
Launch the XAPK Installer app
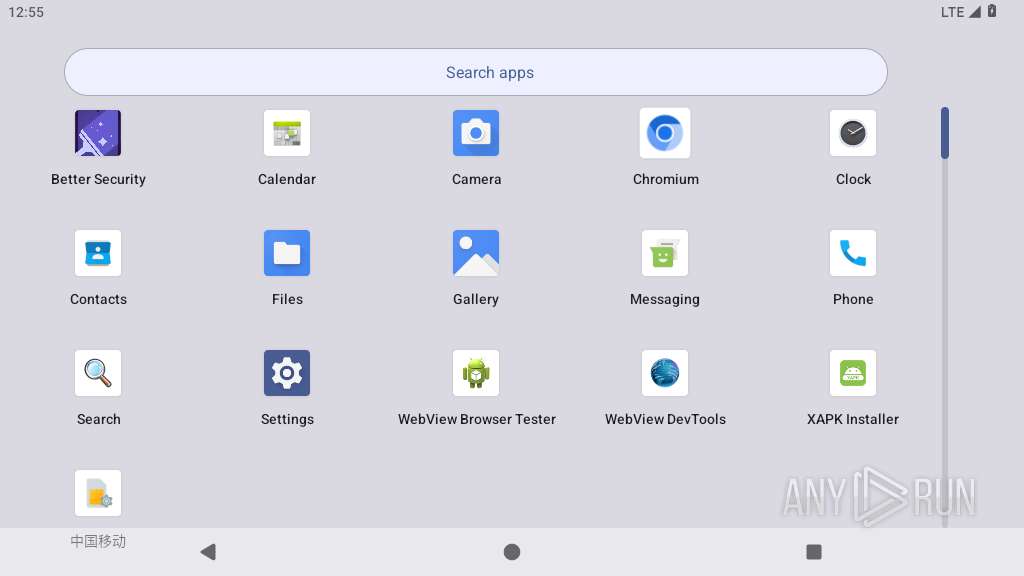click(853, 373)
